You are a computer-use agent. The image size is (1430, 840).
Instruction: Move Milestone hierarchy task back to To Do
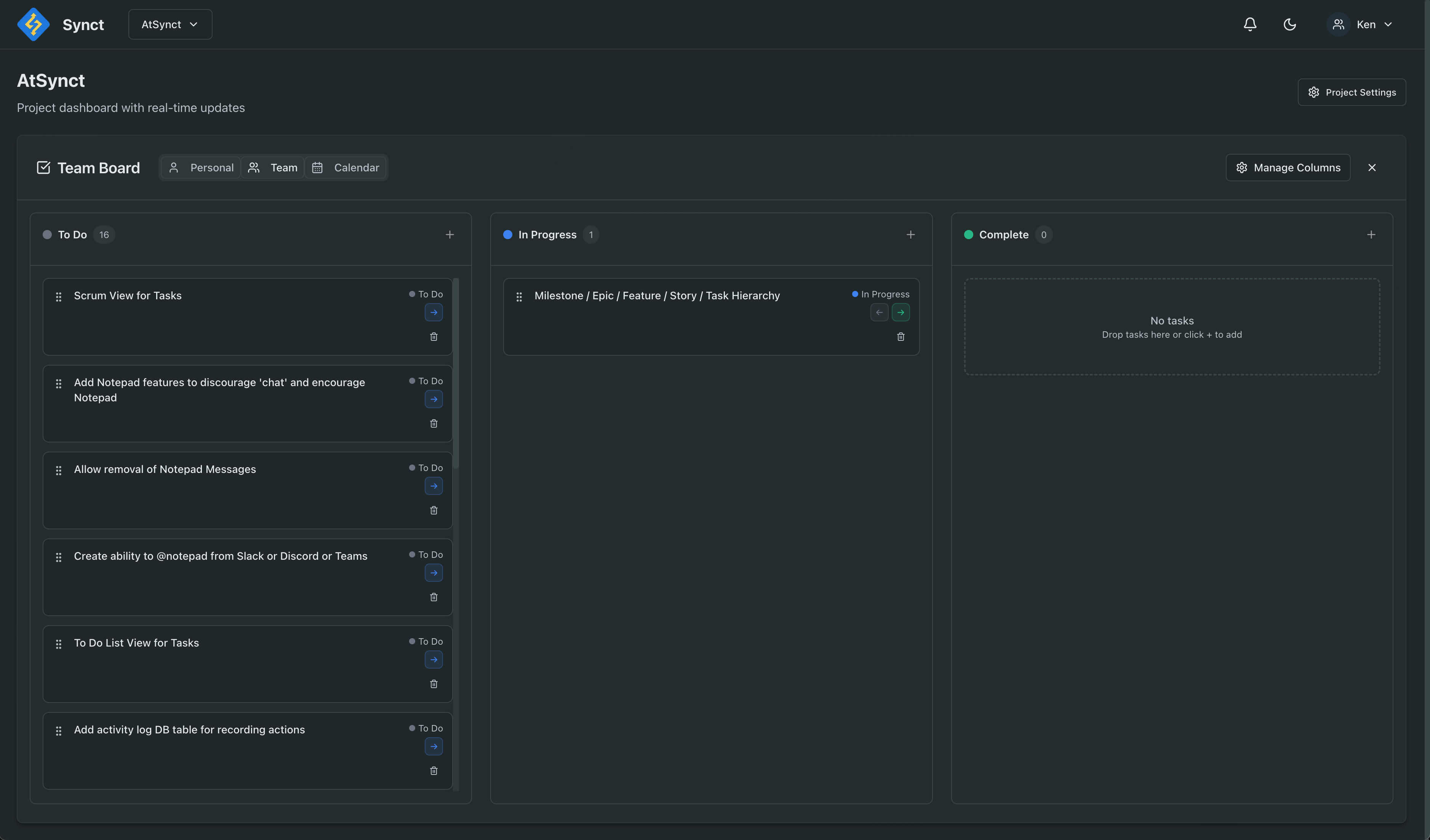point(879,312)
